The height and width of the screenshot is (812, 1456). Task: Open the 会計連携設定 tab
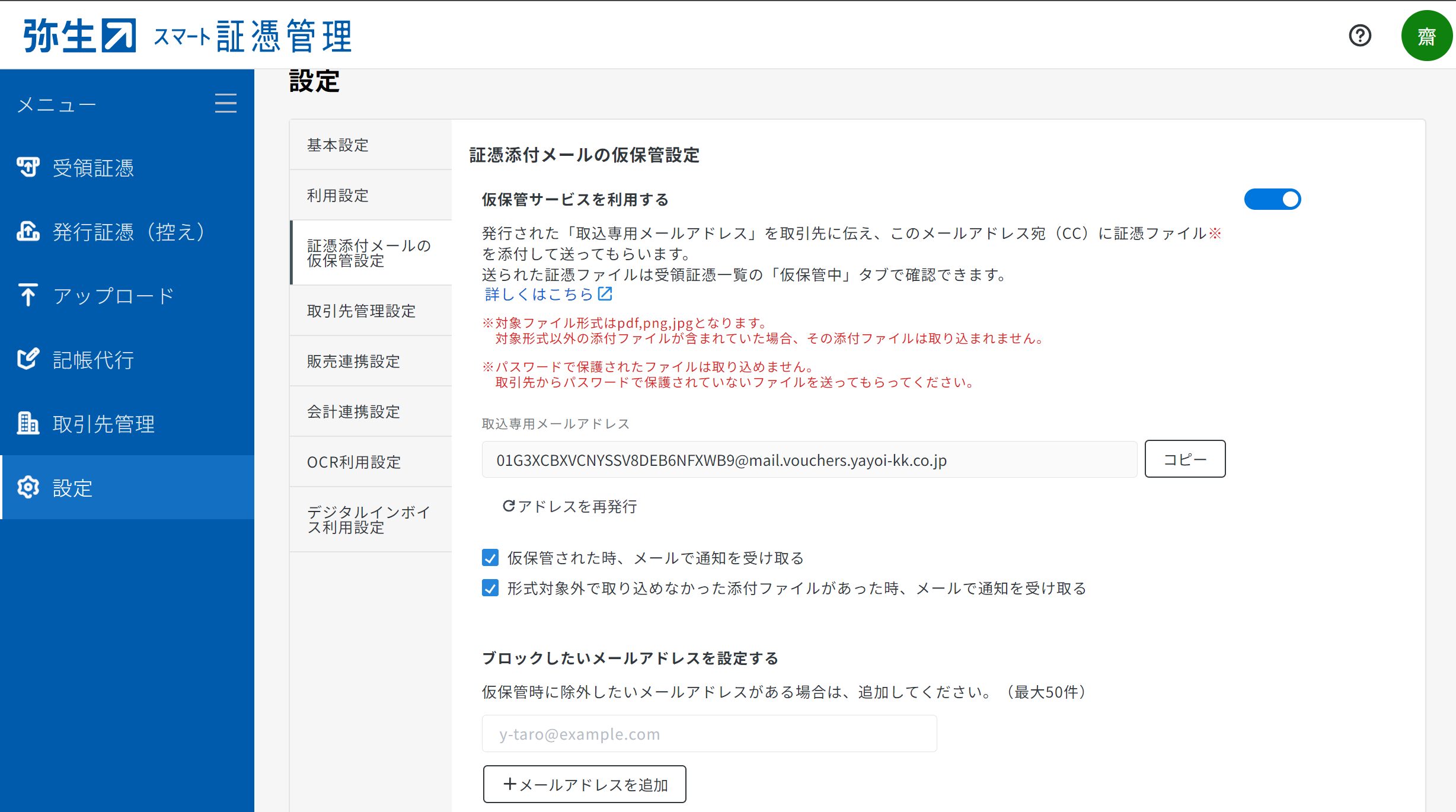click(x=371, y=412)
